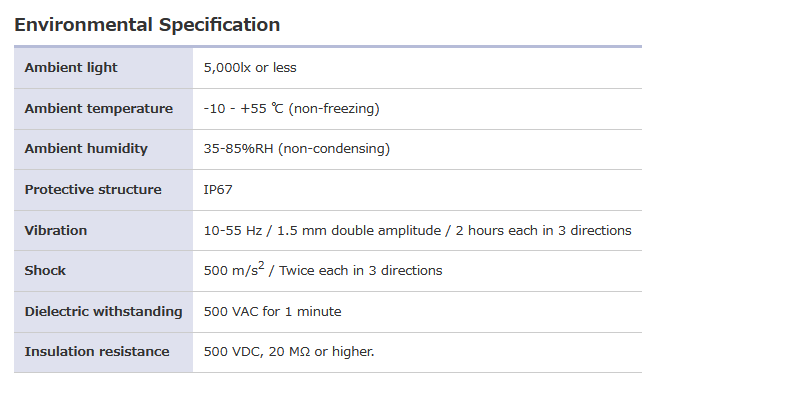
Task: Click the Protective structure row label
Action: coord(93,190)
